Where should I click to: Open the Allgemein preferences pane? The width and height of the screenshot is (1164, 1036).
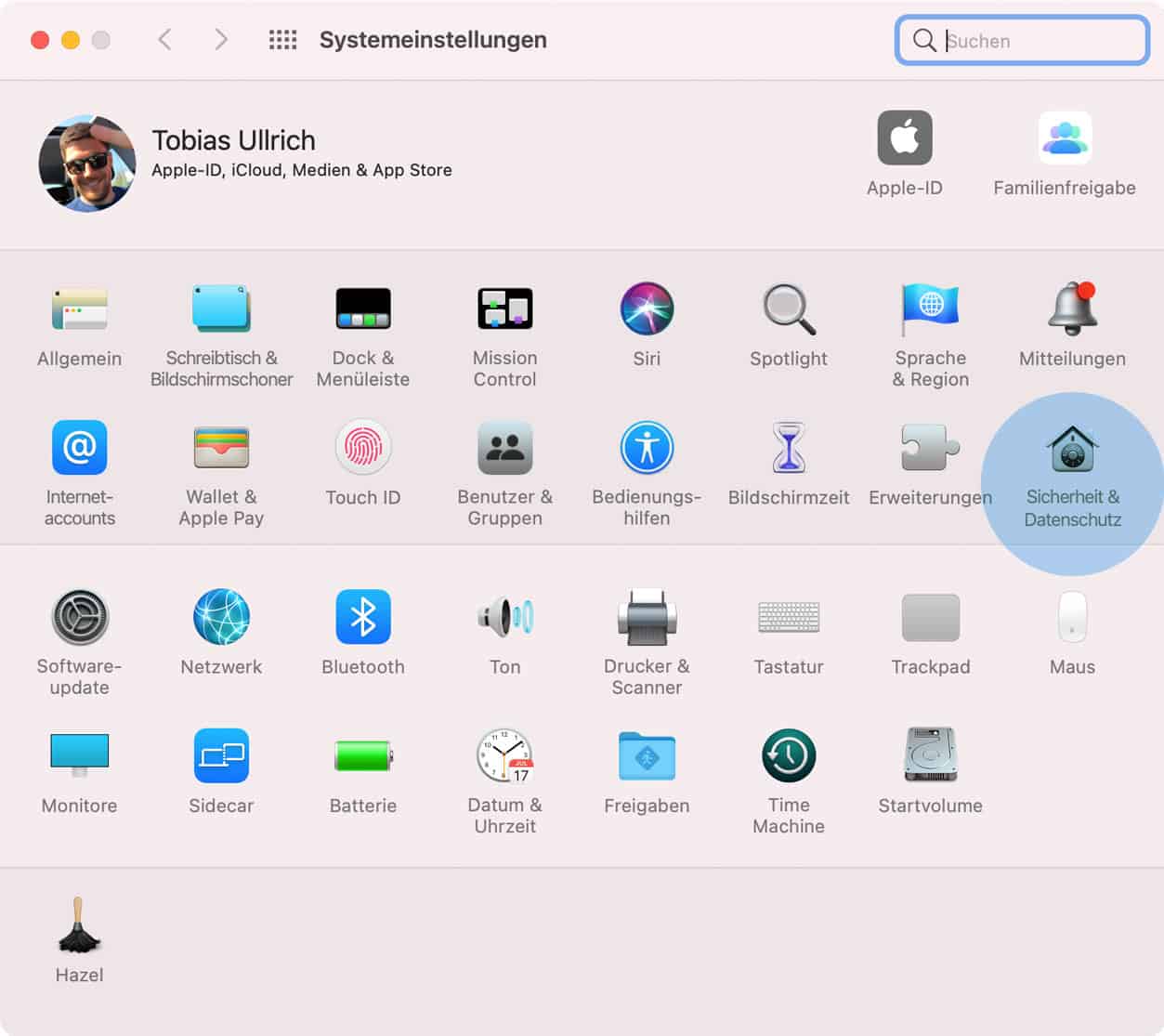click(x=80, y=309)
